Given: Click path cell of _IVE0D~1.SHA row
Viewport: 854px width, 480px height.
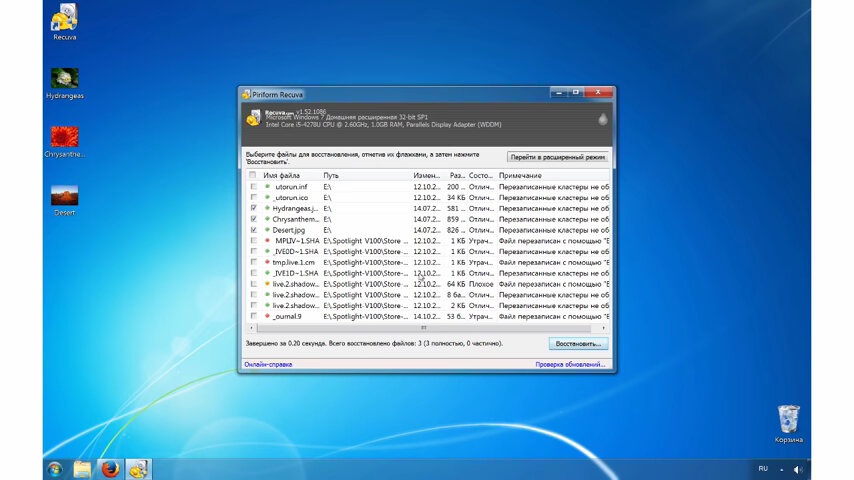Looking at the screenshot, I should (365, 251).
